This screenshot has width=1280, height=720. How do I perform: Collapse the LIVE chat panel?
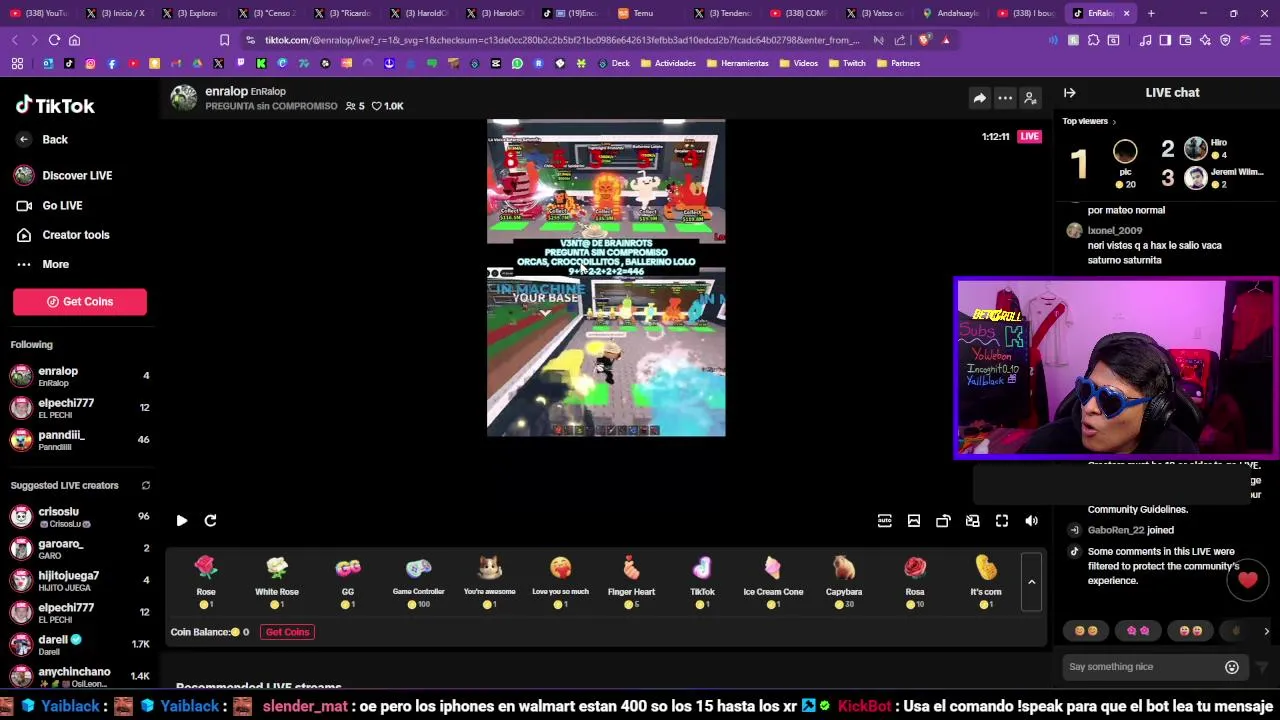pos(1070,92)
